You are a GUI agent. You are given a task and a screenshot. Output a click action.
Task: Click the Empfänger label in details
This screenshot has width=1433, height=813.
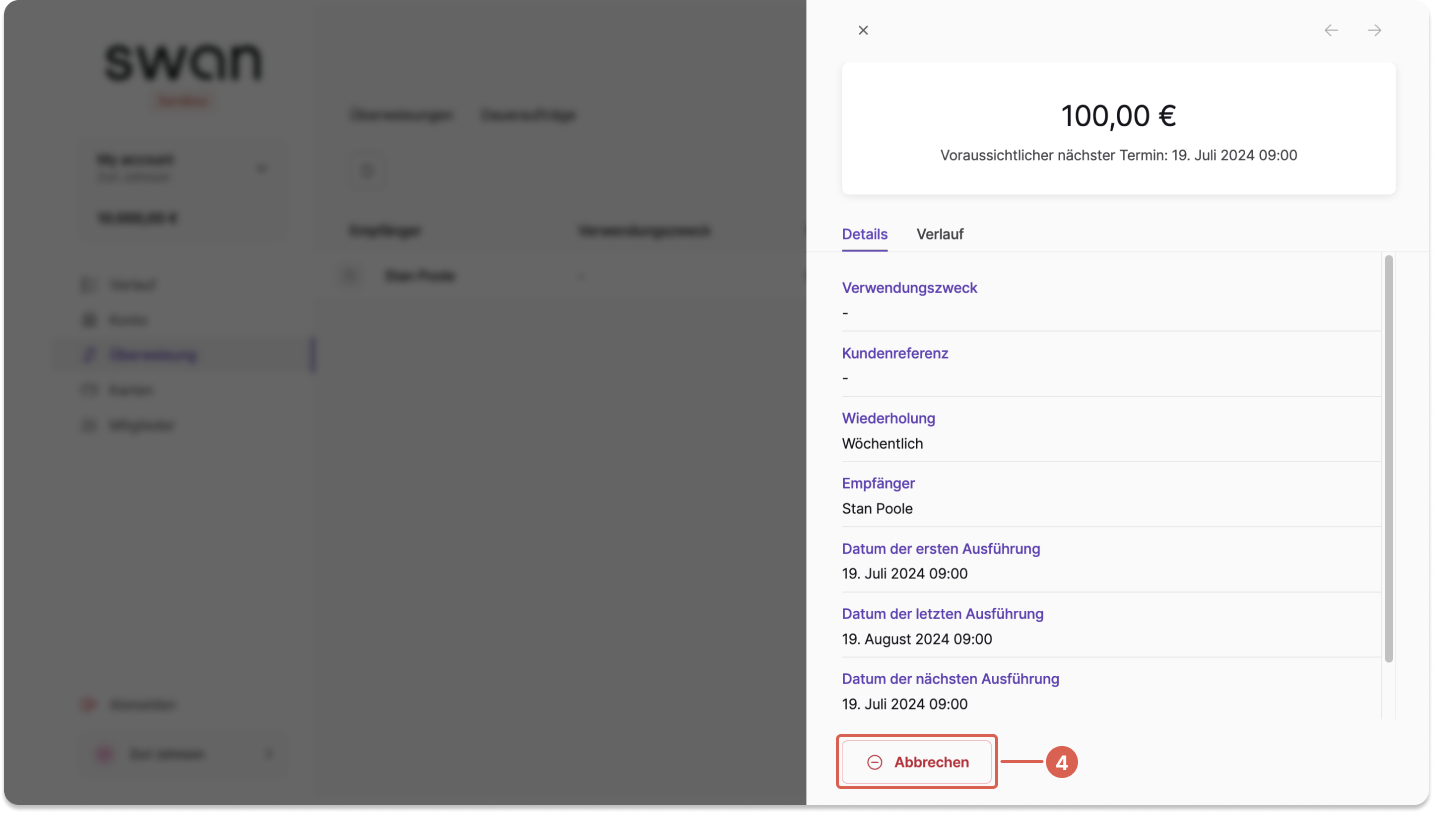pyautogui.click(x=878, y=483)
